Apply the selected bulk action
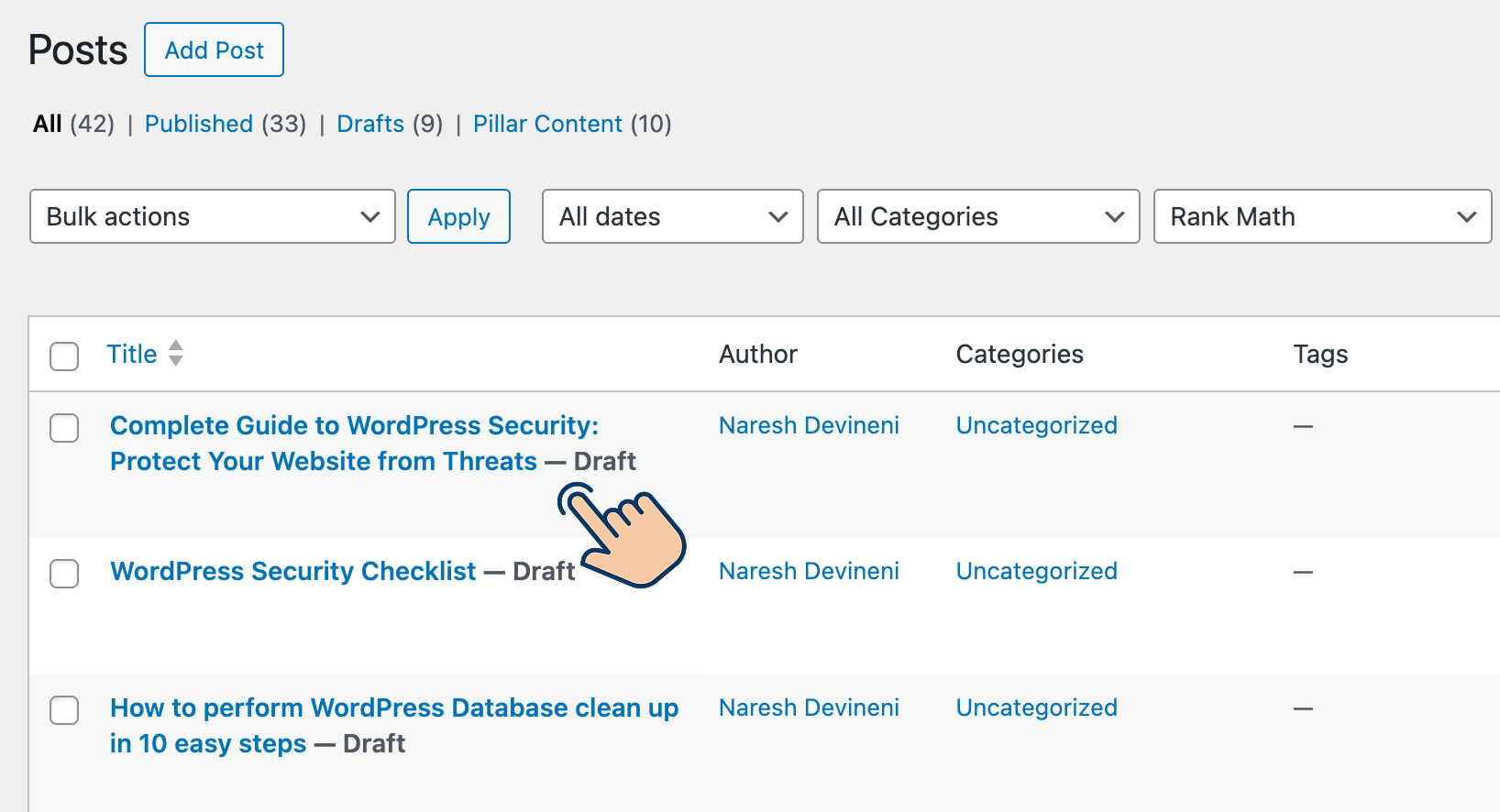This screenshot has width=1500, height=812. click(458, 216)
